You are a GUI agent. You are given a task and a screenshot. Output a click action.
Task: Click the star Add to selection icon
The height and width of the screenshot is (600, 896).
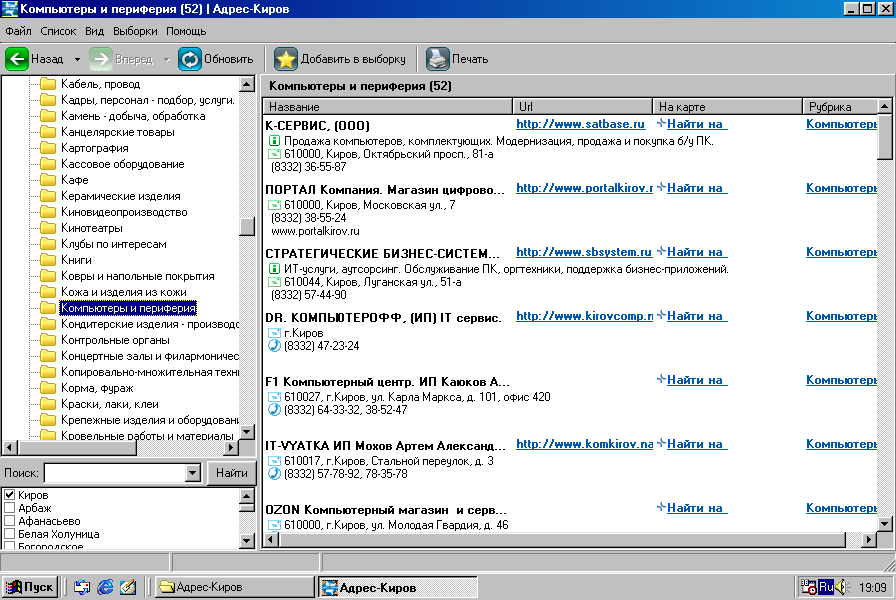click(x=286, y=59)
